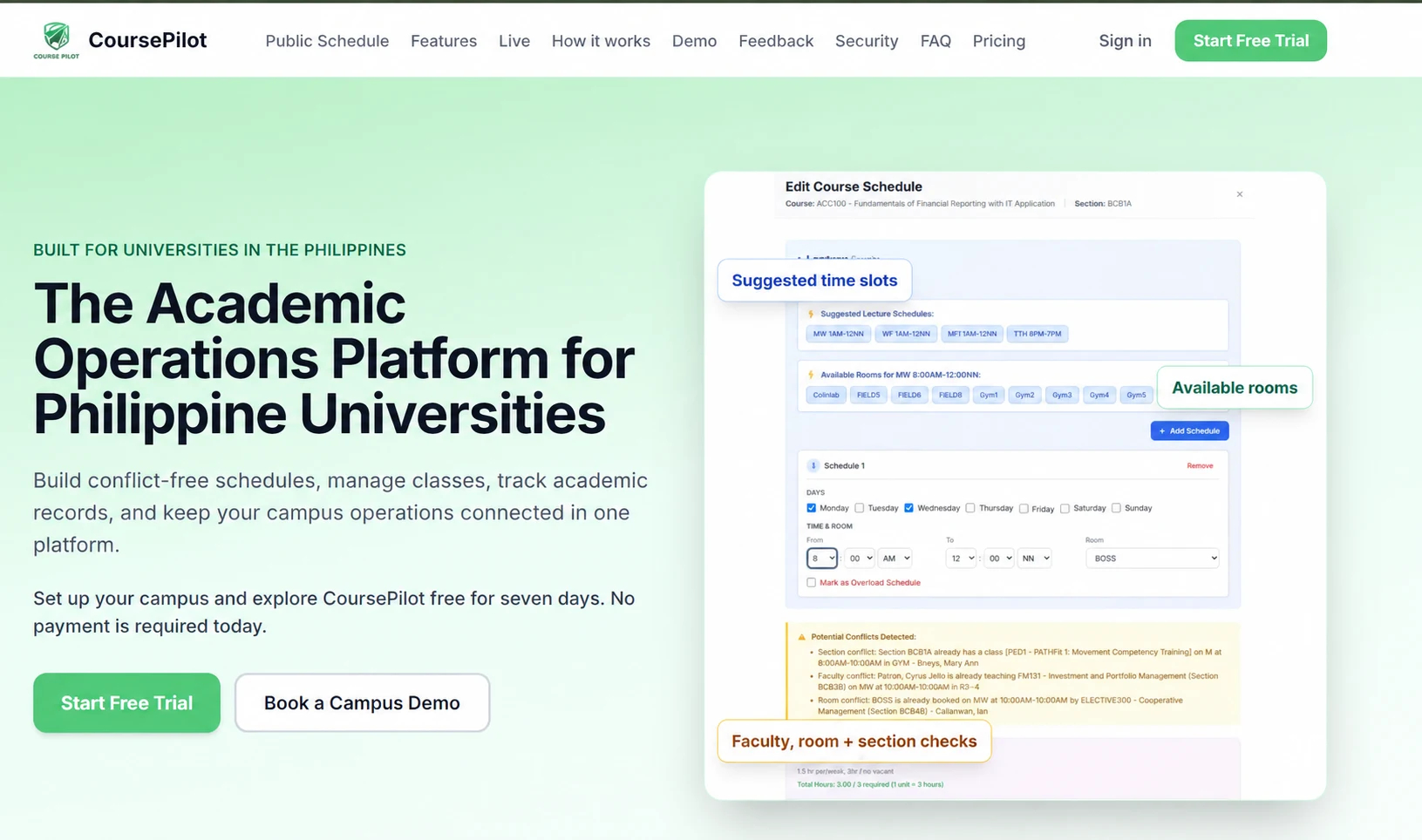Select the Gym3 room chip

1062,395
